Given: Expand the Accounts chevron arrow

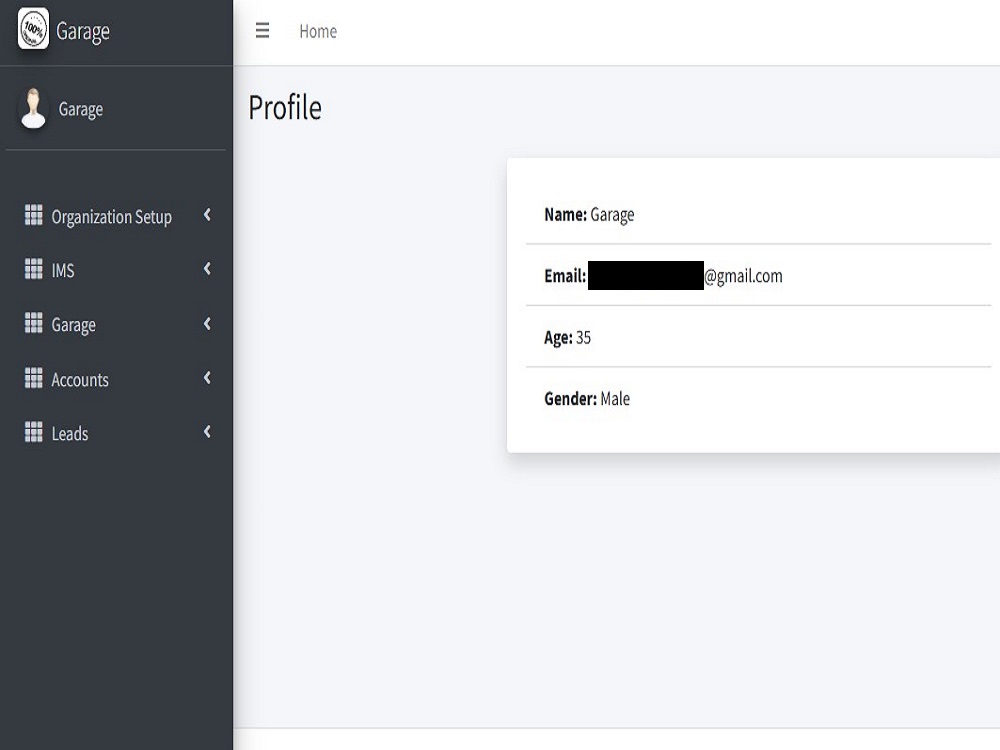Looking at the screenshot, I should (x=207, y=378).
